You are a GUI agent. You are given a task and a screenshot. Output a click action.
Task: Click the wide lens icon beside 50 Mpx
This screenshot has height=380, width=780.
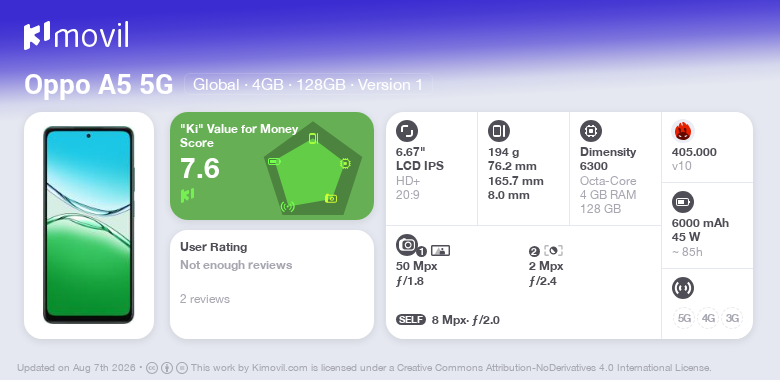coord(440,251)
